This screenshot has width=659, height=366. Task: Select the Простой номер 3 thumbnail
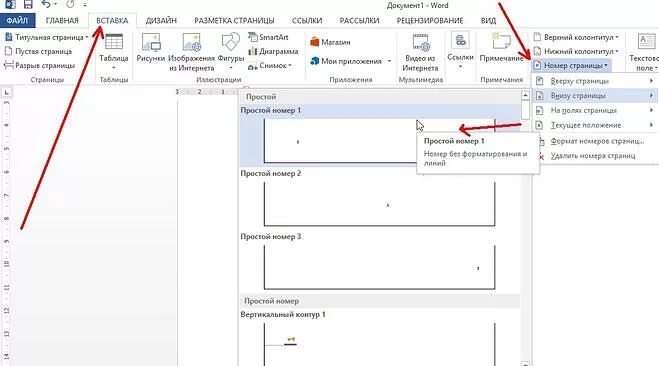(380, 267)
